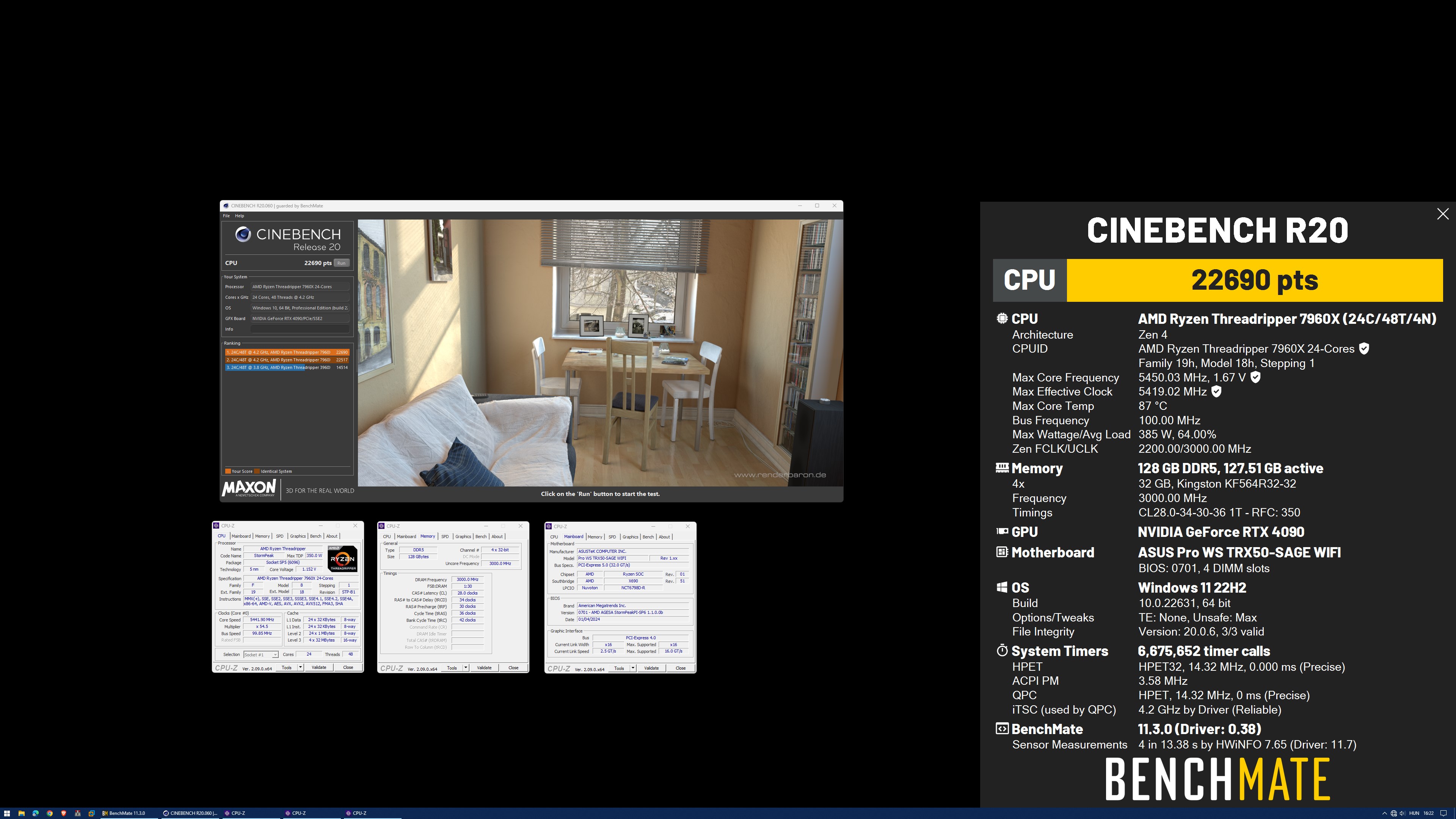Image resolution: width=1456 pixels, height=819 pixels.
Task: Click the Close button in CPU-Z Memory-tab window
Action: point(513,667)
